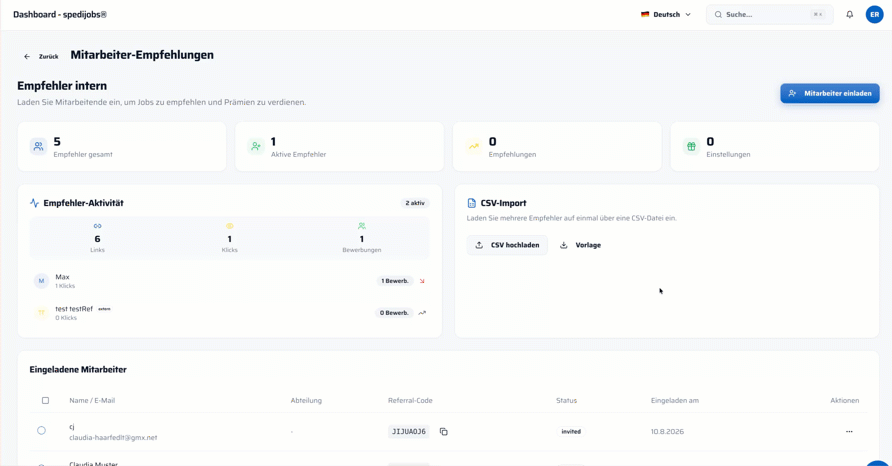Click the 1 Bewerb. badge for Max
This screenshot has height=466, width=892.
coord(395,281)
